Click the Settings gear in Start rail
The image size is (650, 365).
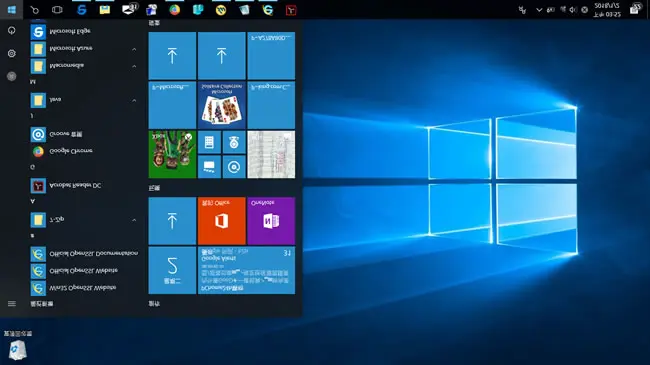tap(12, 54)
